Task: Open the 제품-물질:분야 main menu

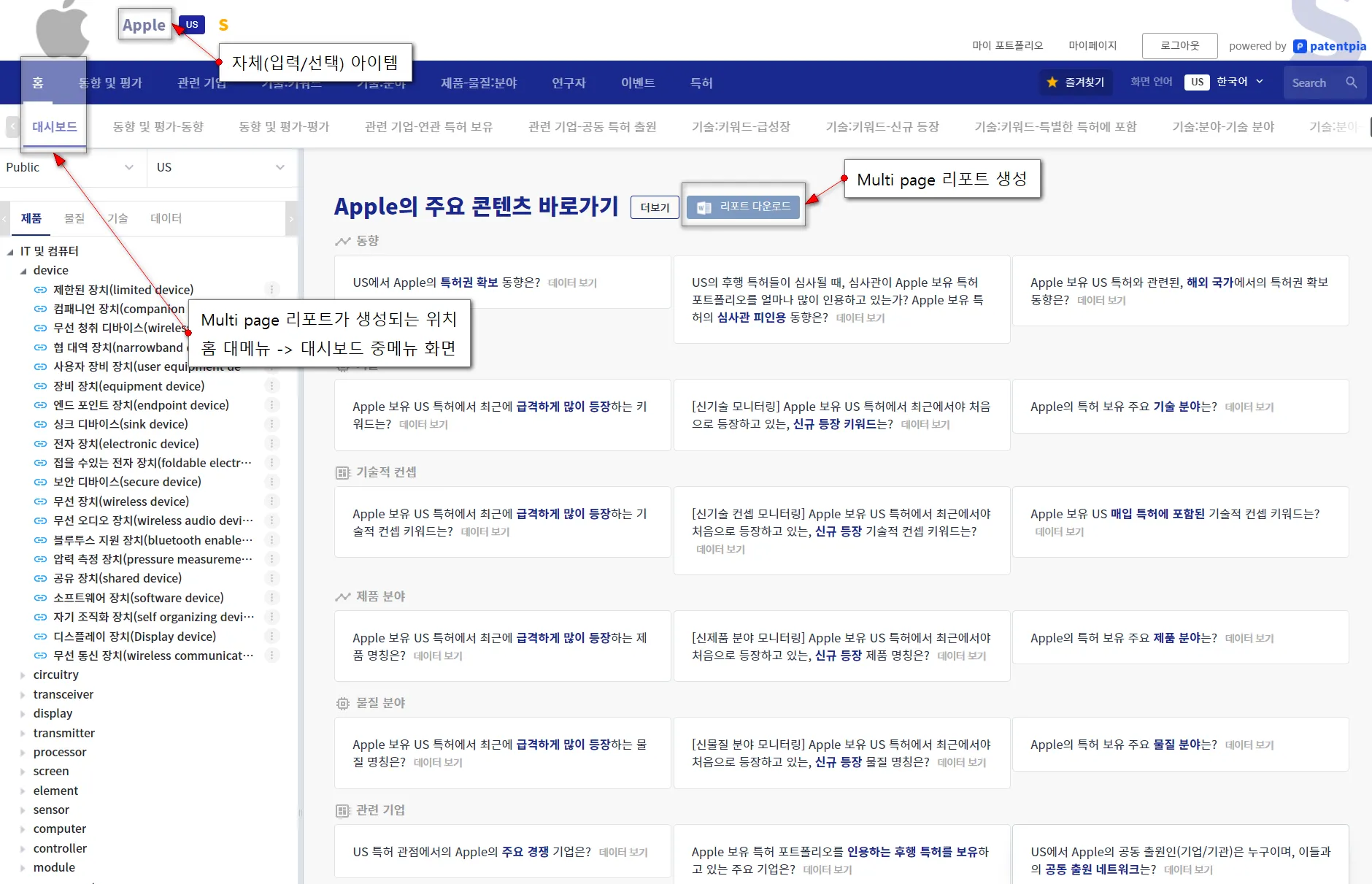Action: tap(479, 83)
